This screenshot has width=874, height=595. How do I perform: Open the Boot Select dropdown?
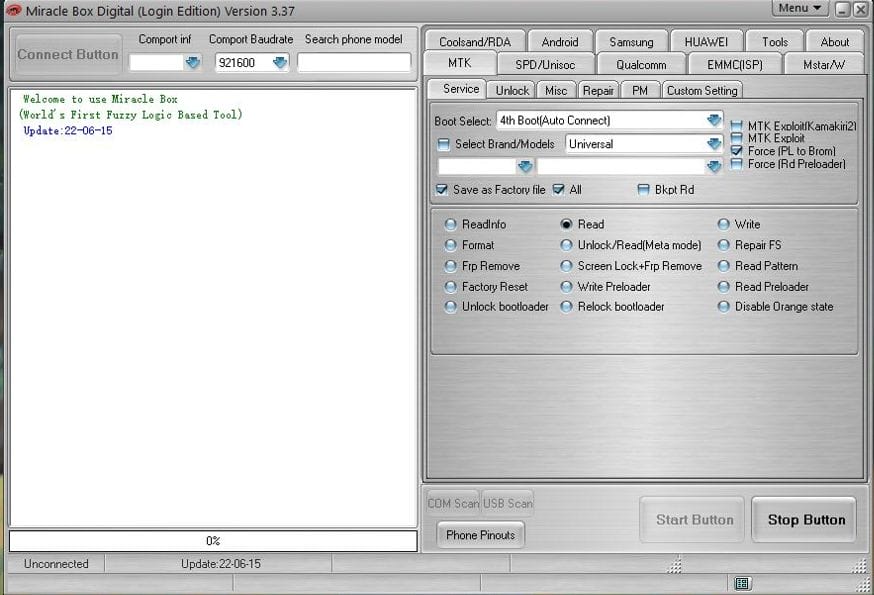coord(713,119)
